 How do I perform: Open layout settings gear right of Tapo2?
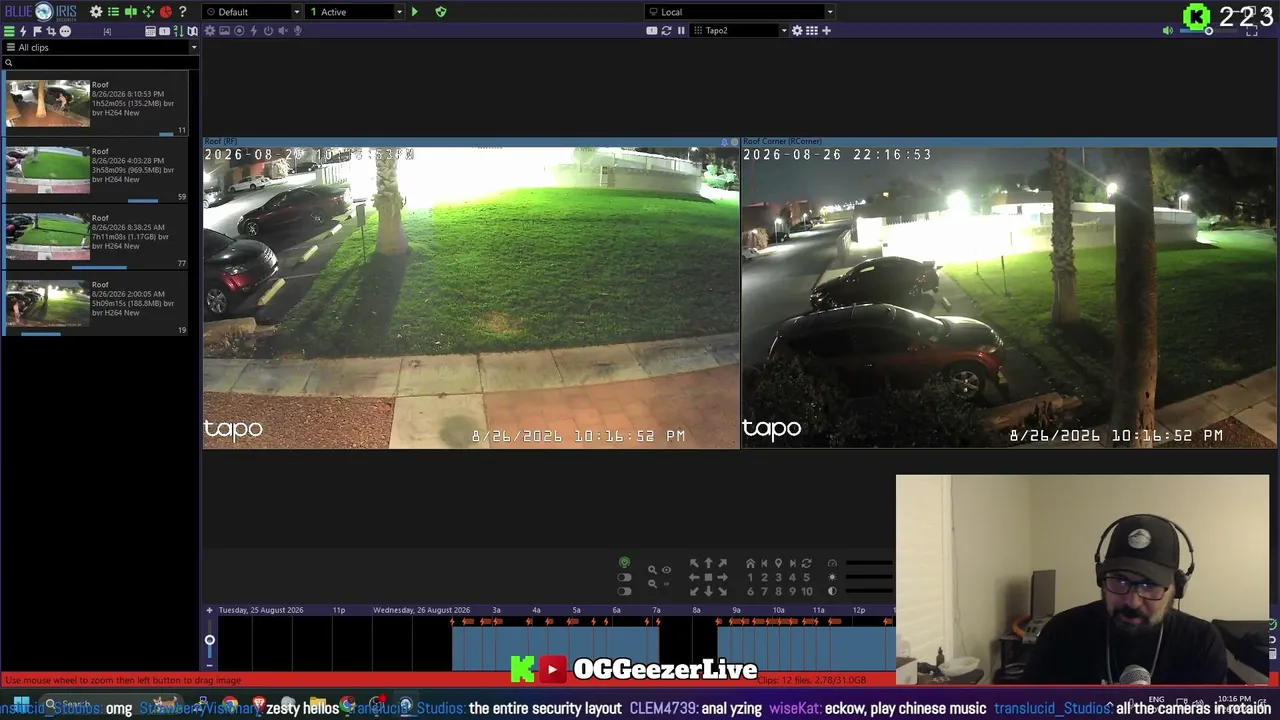click(797, 31)
